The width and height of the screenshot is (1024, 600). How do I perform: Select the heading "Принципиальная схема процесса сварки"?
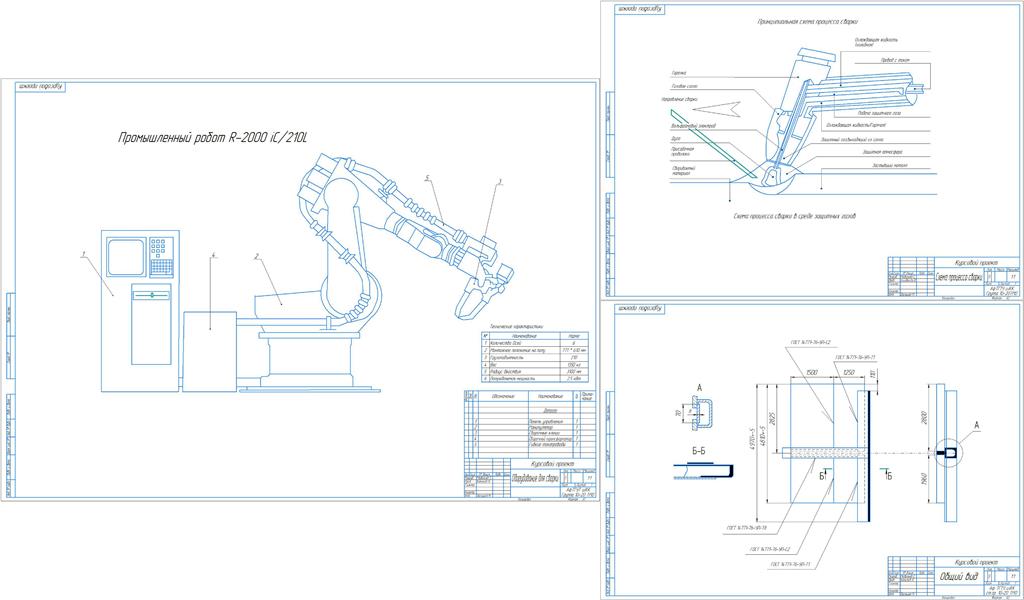(807, 22)
